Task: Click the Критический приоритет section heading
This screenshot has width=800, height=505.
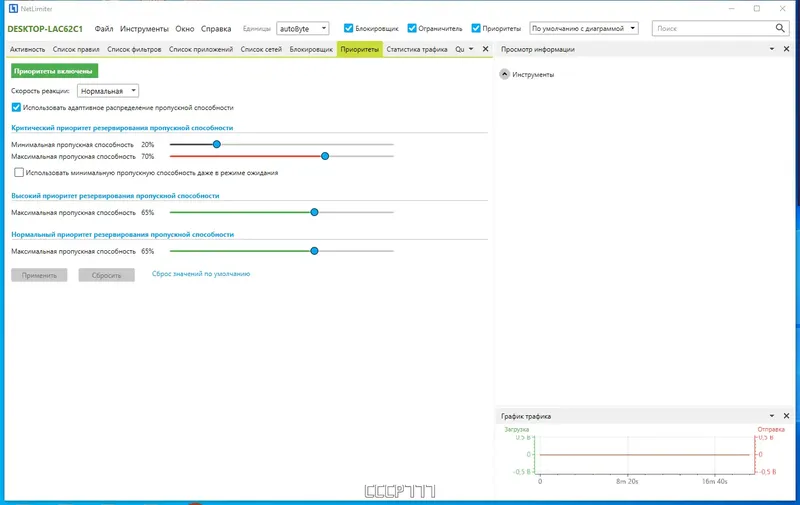Action: [122, 128]
